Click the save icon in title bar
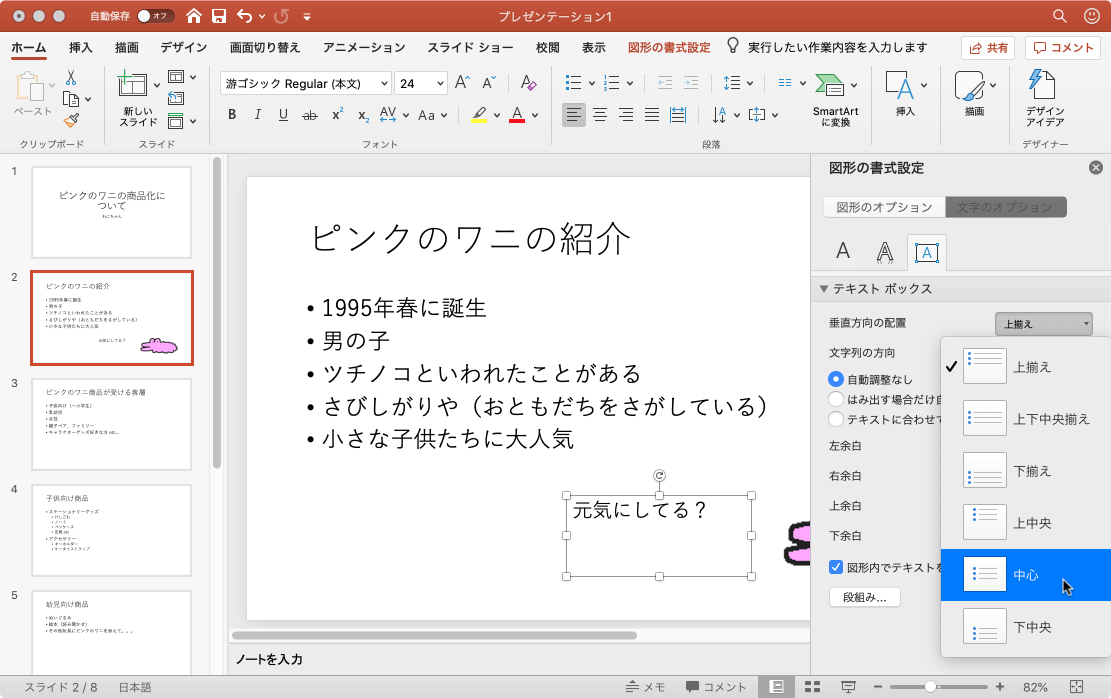This screenshot has width=1111, height=698. click(x=219, y=17)
